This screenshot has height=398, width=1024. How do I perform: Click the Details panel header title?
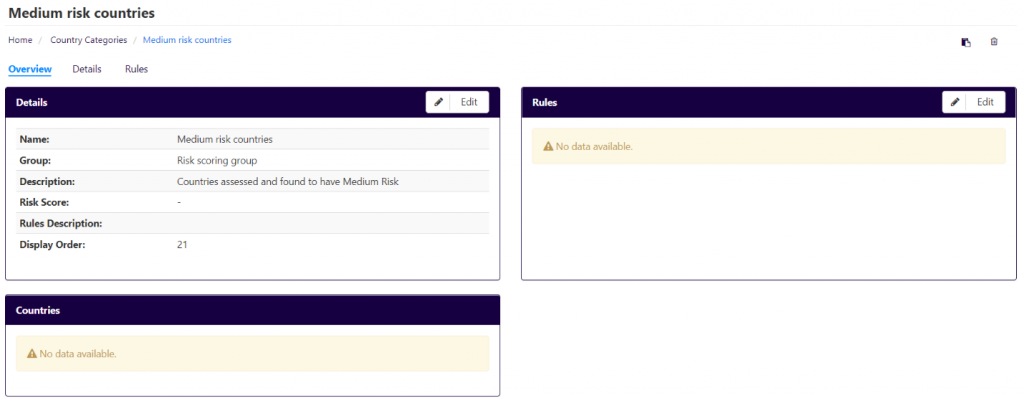(31, 103)
